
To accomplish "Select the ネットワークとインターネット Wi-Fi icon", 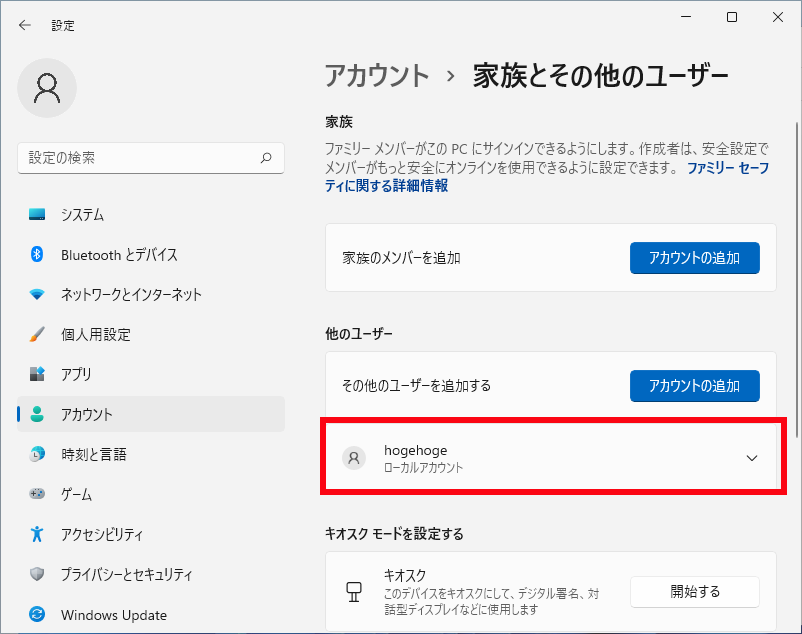I will point(37,295).
